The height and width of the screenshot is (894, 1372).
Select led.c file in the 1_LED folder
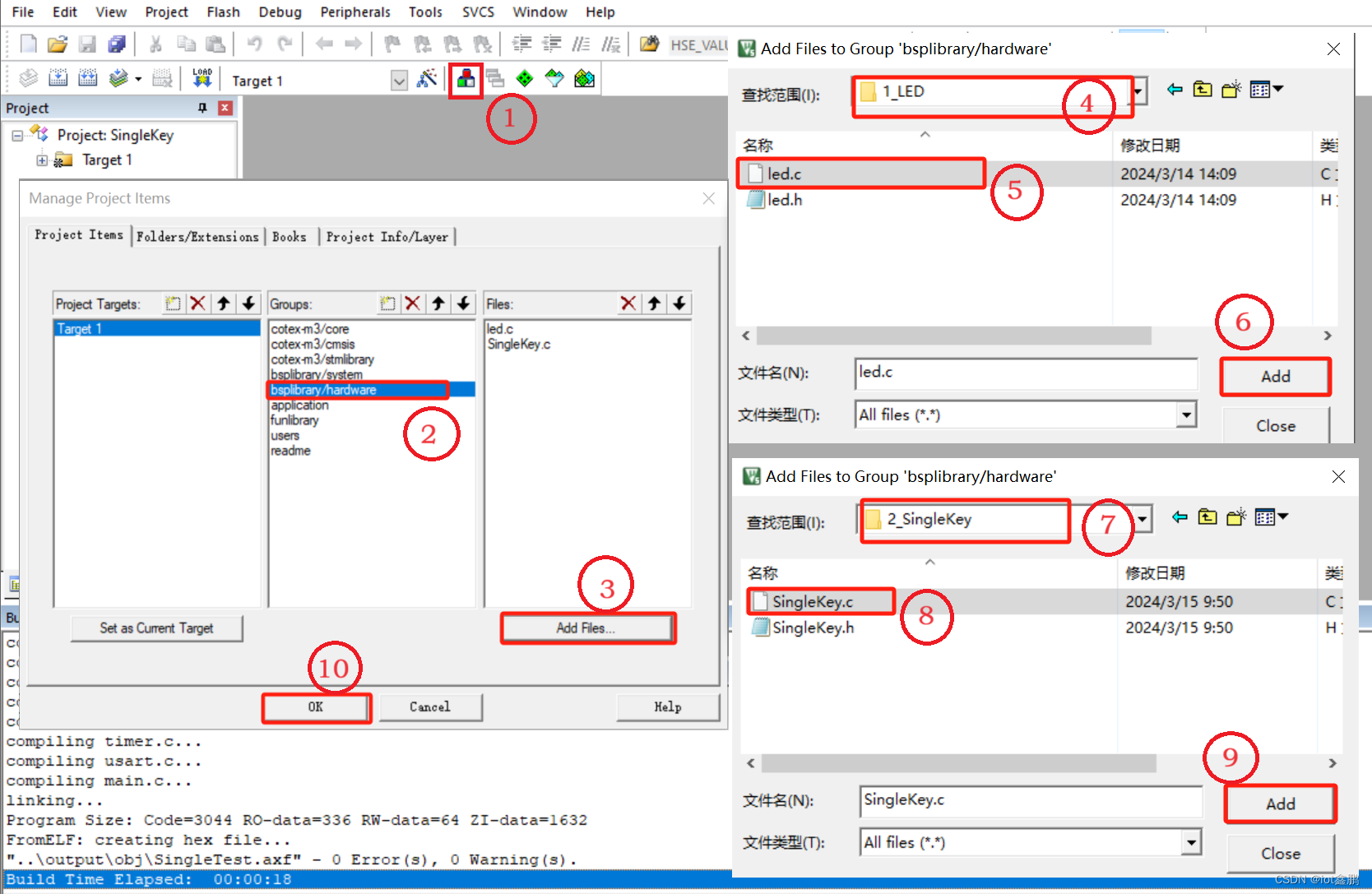point(784,174)
